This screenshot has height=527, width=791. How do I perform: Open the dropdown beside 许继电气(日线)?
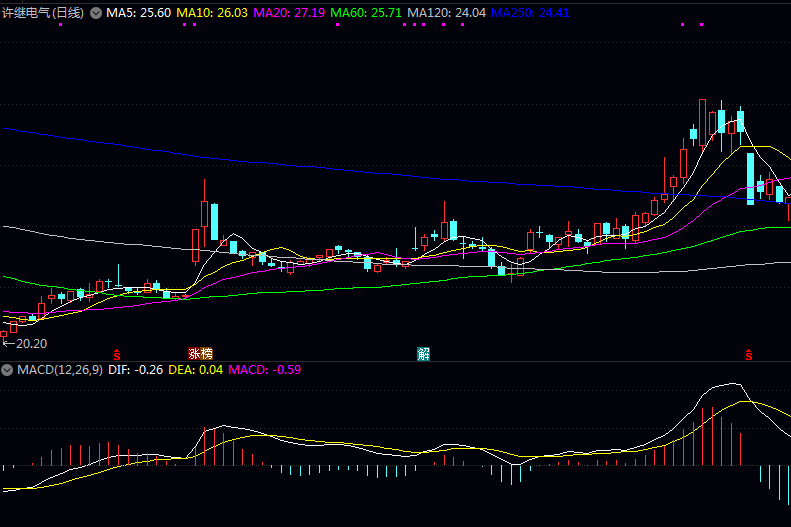96,13
